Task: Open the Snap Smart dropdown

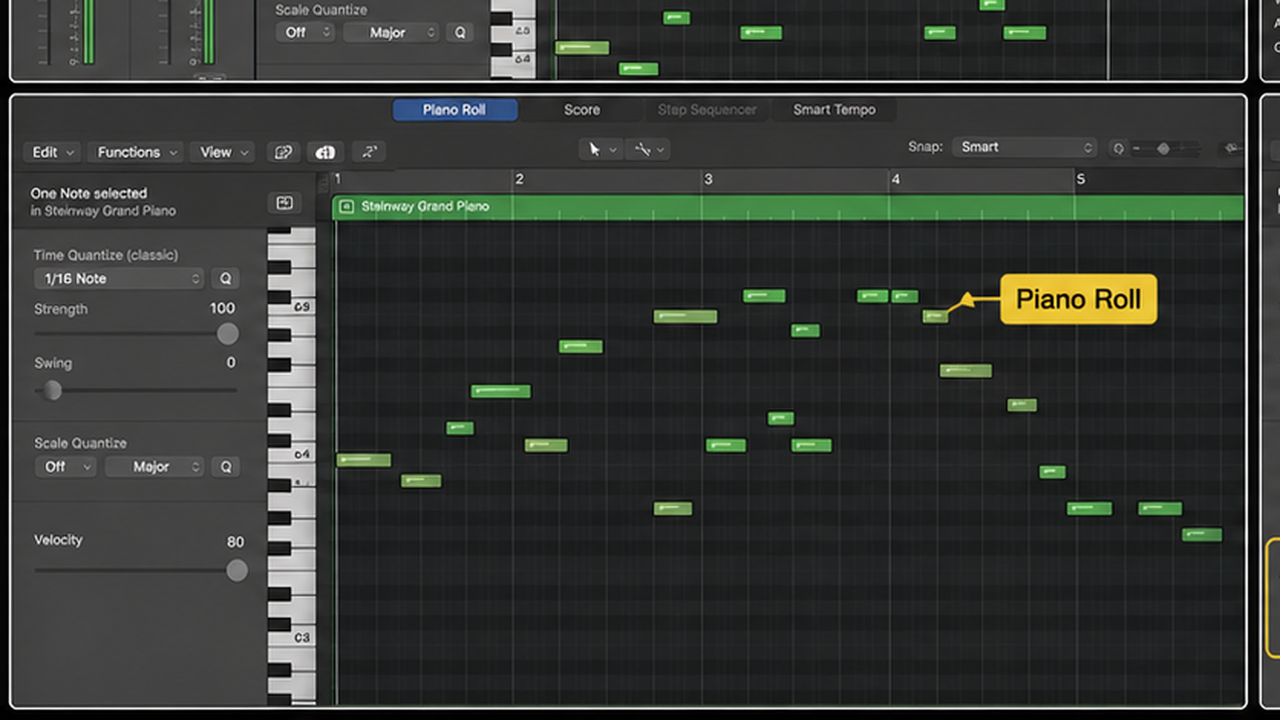Action: point(1025,147)
